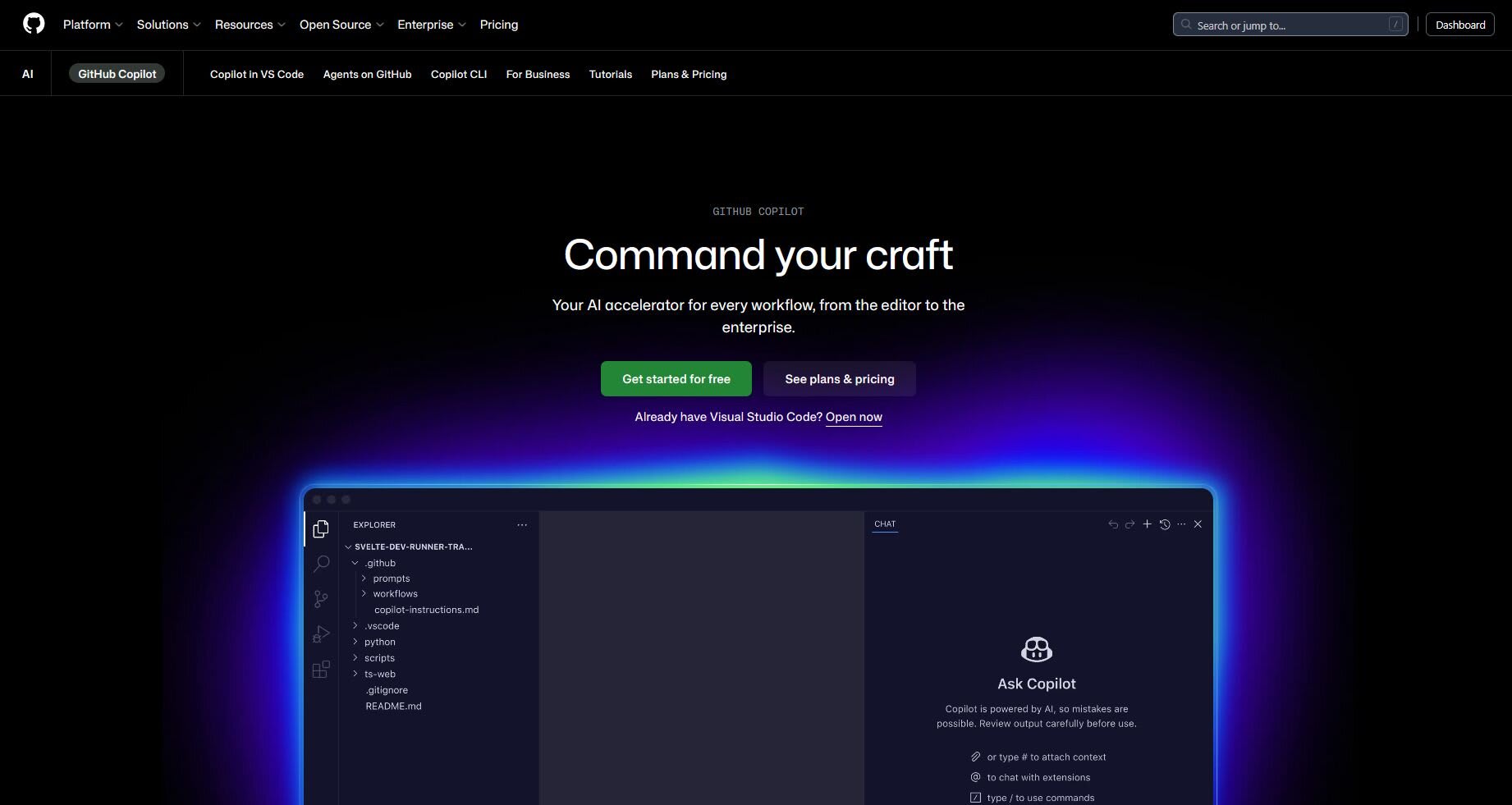This screenshot has height=805, width=1512.
Task: Open Tutorials tab
Action: tap(611, 74)
